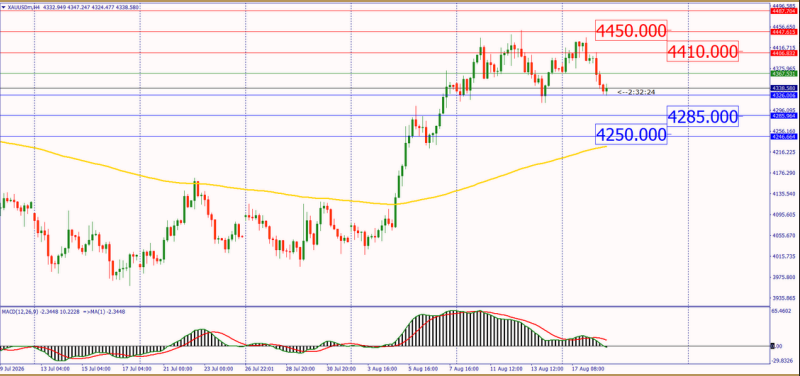This screenshot has height=376, width=800.
Task: Click the MACD scale value -29.8326
Action: (783, 360)
